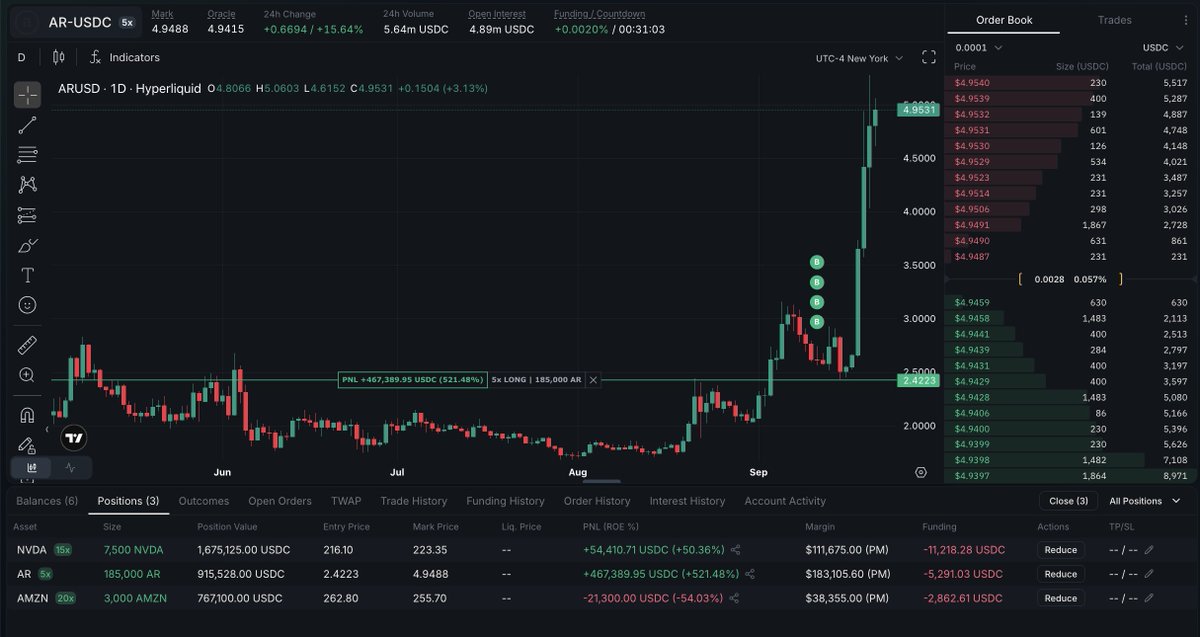Reduce the NVDA position
1200x637 pixels.
(x=1060, y=550)
